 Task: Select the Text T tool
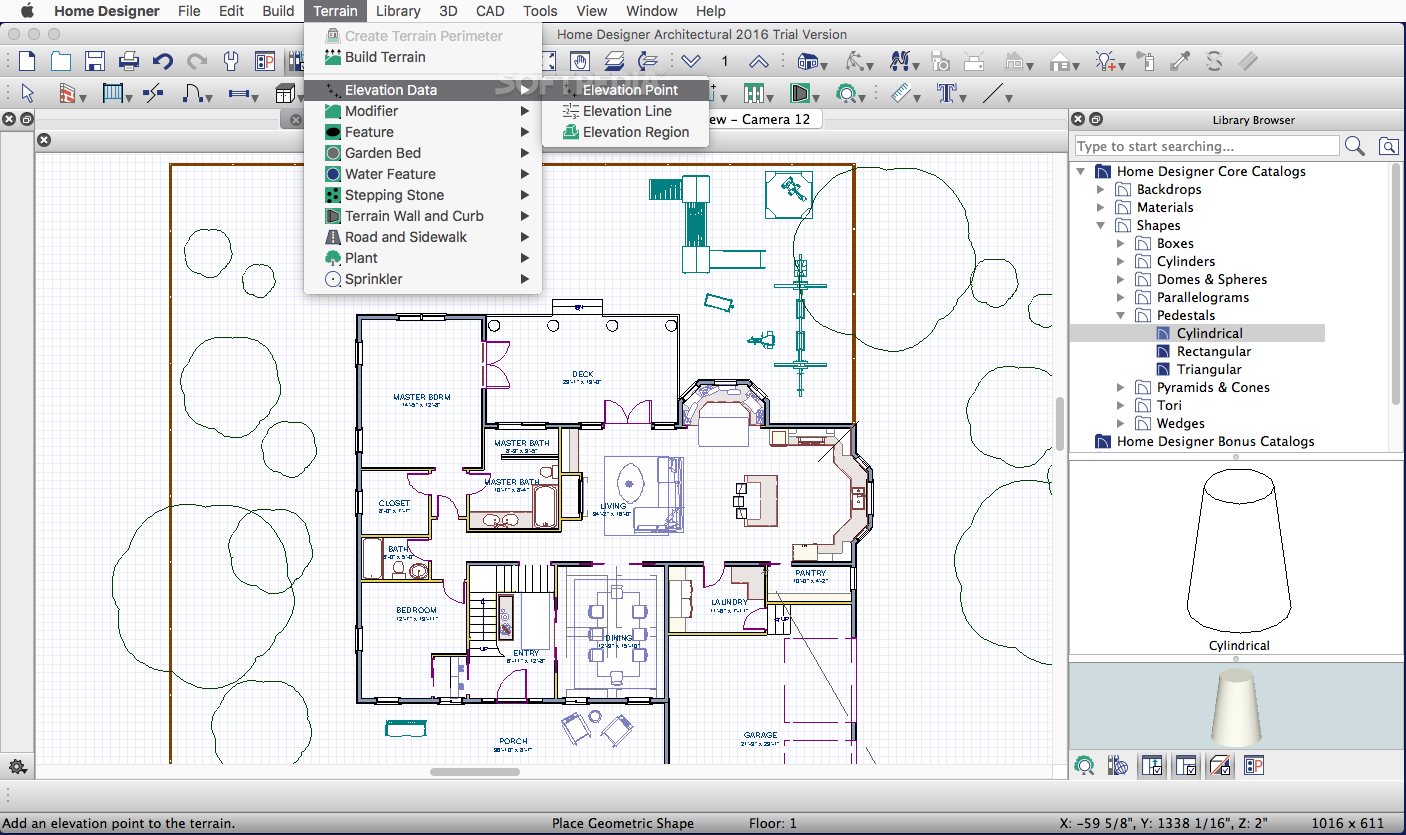[x=947, y=94]
